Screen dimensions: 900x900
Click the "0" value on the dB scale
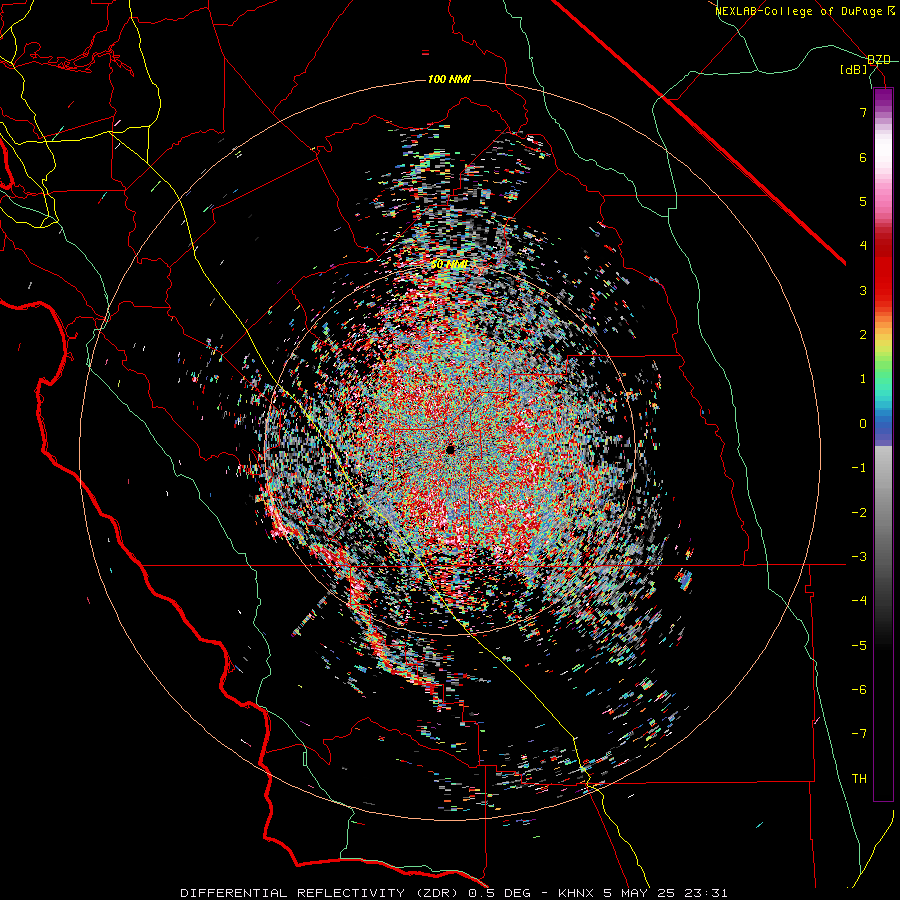(x=863, y=424)
